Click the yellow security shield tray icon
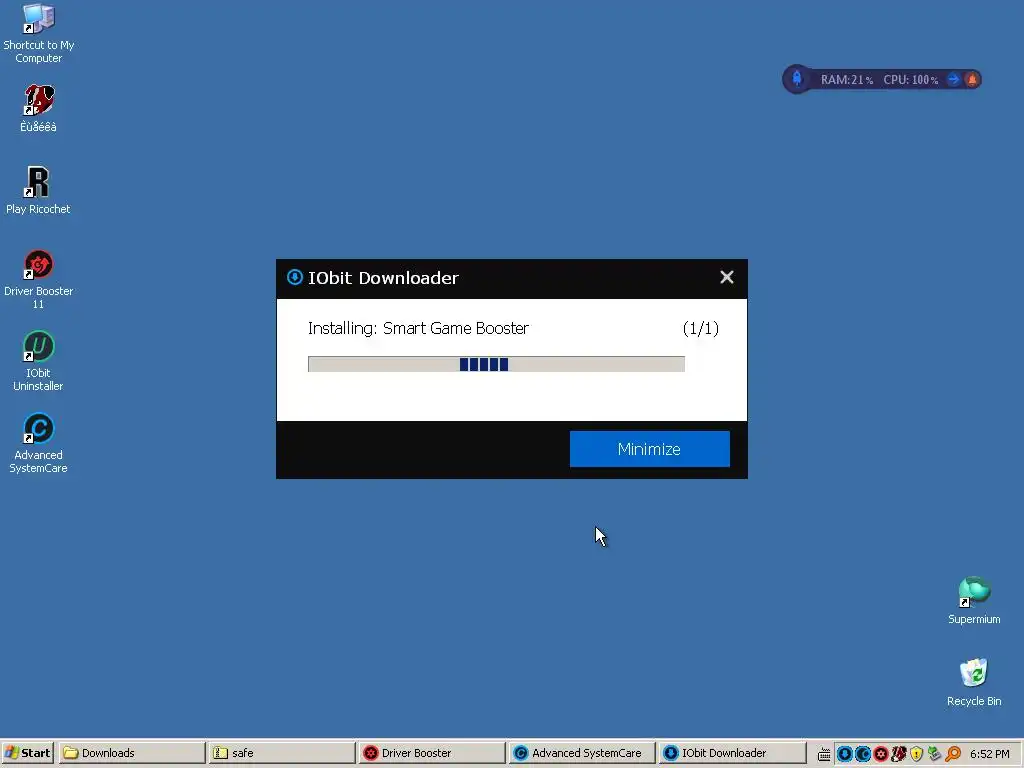The width and height of the screenshot is (1024, 768). 916,754
